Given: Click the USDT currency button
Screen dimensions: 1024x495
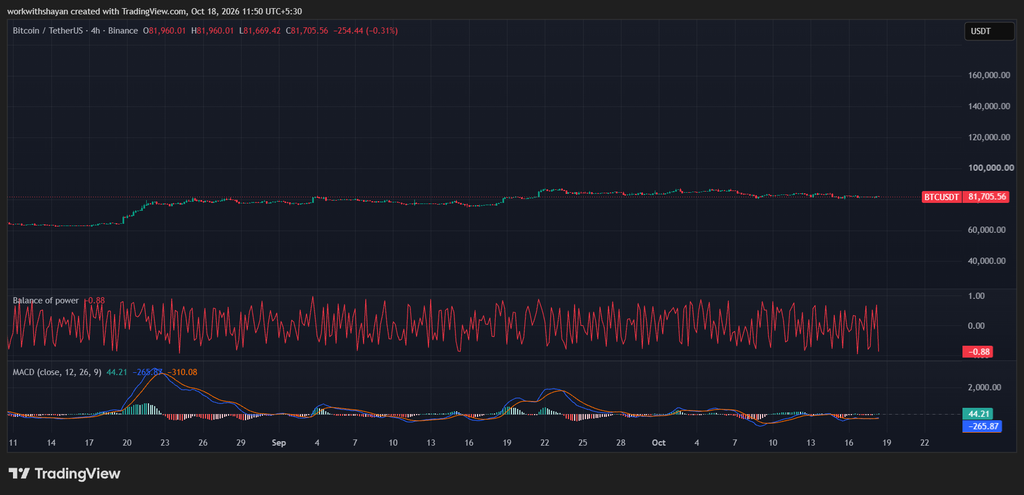Looking at the screenshot, I should tap(989, 31).
